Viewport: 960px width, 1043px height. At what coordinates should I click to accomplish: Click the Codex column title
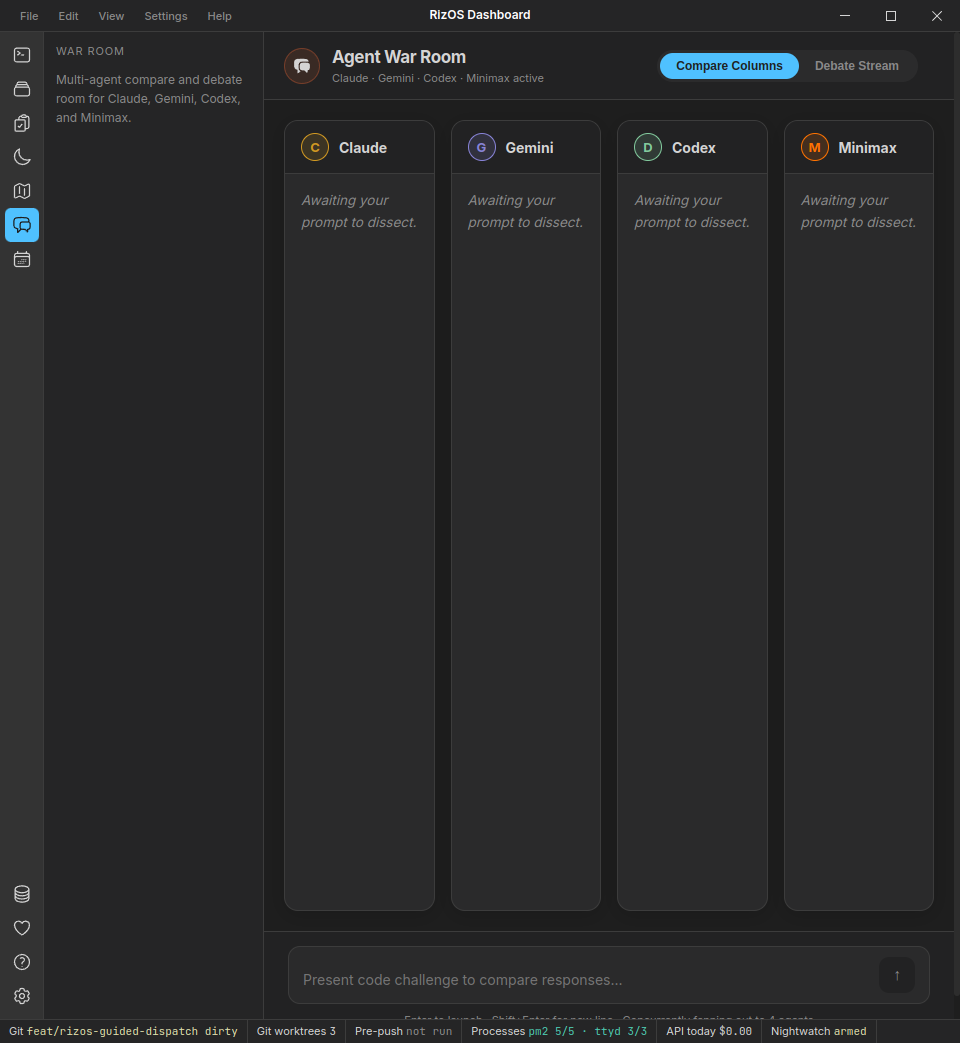pyautogui.click(x=694, y=148)
